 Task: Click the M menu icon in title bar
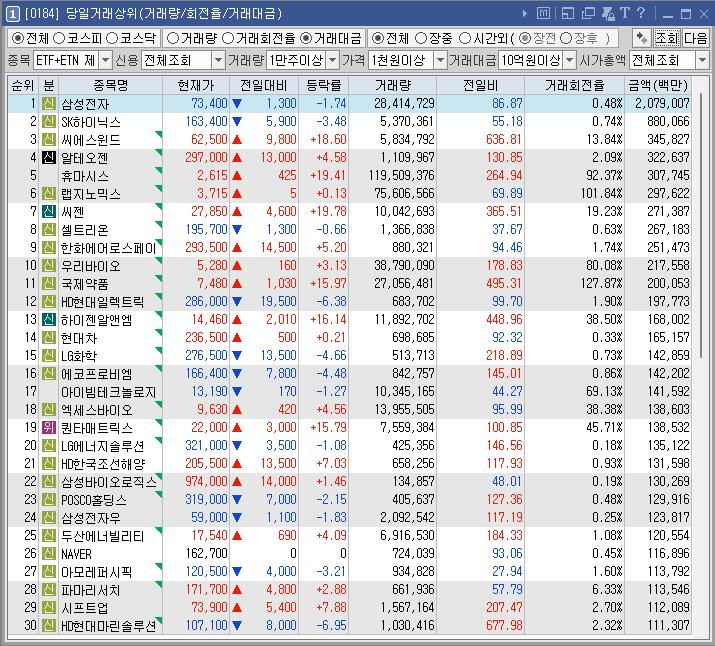(543, 14)
